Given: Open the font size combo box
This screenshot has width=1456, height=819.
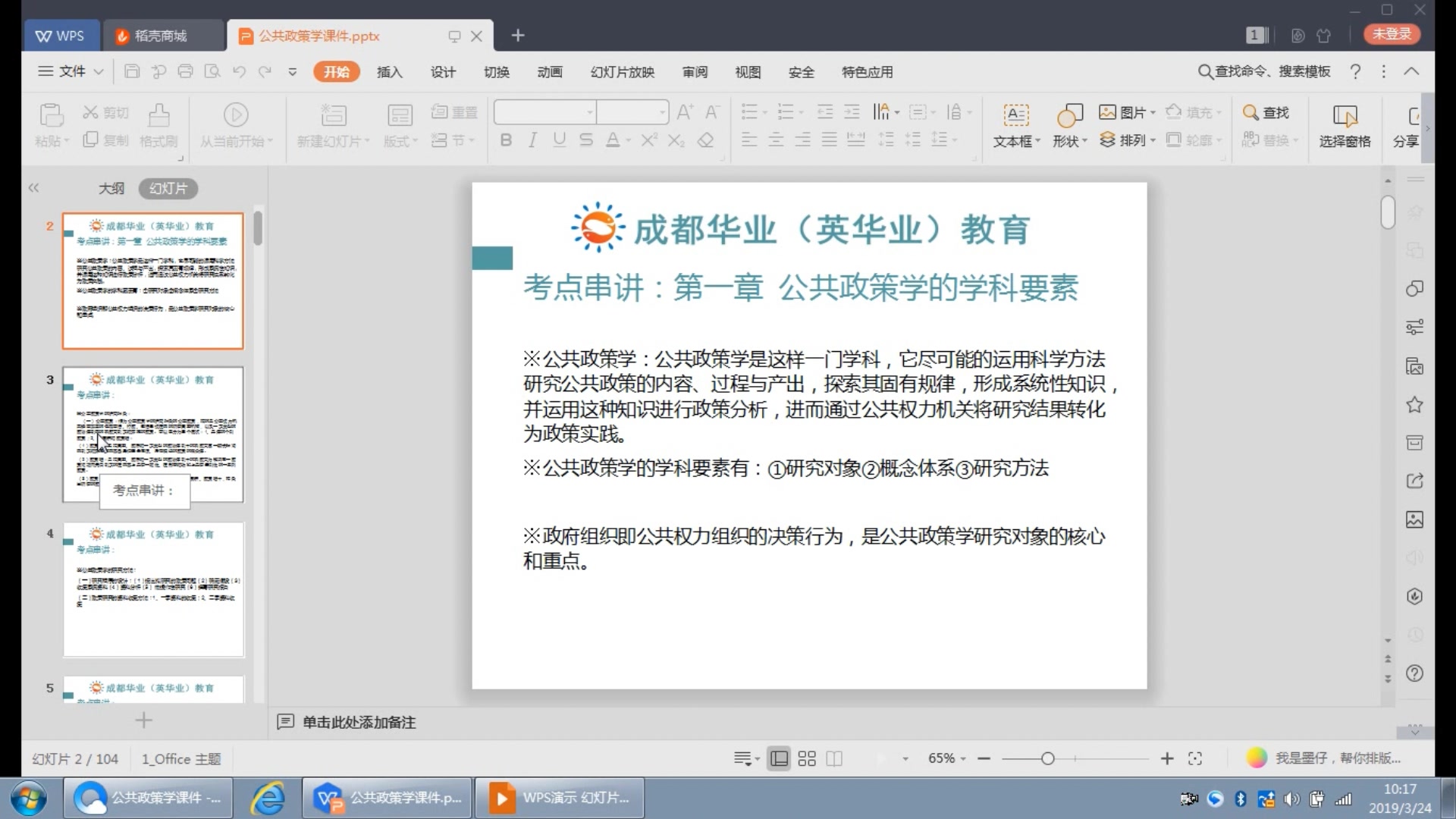Looking at the screenshot, I should coord(632,112).
